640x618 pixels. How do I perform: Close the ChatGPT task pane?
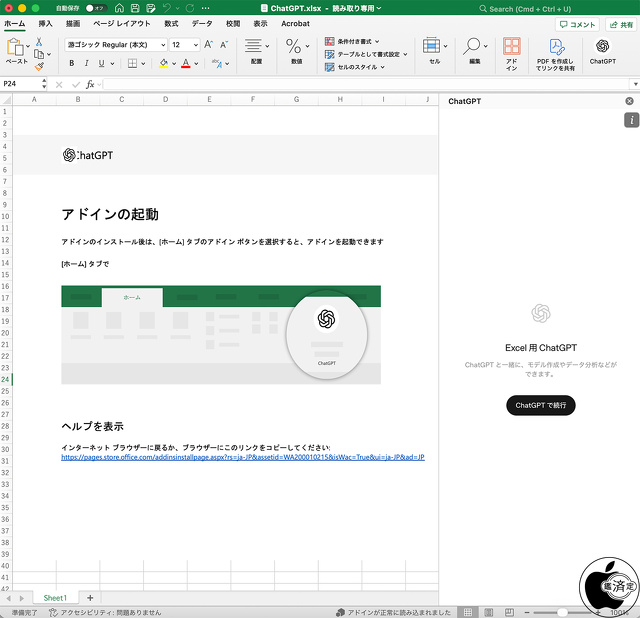coord(629,101)
